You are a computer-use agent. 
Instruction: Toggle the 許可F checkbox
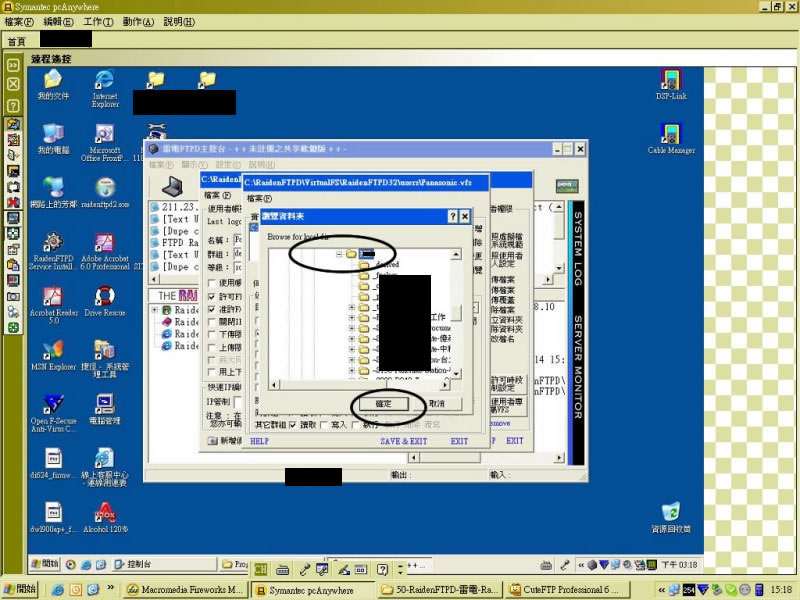click(x=212, y=296)
